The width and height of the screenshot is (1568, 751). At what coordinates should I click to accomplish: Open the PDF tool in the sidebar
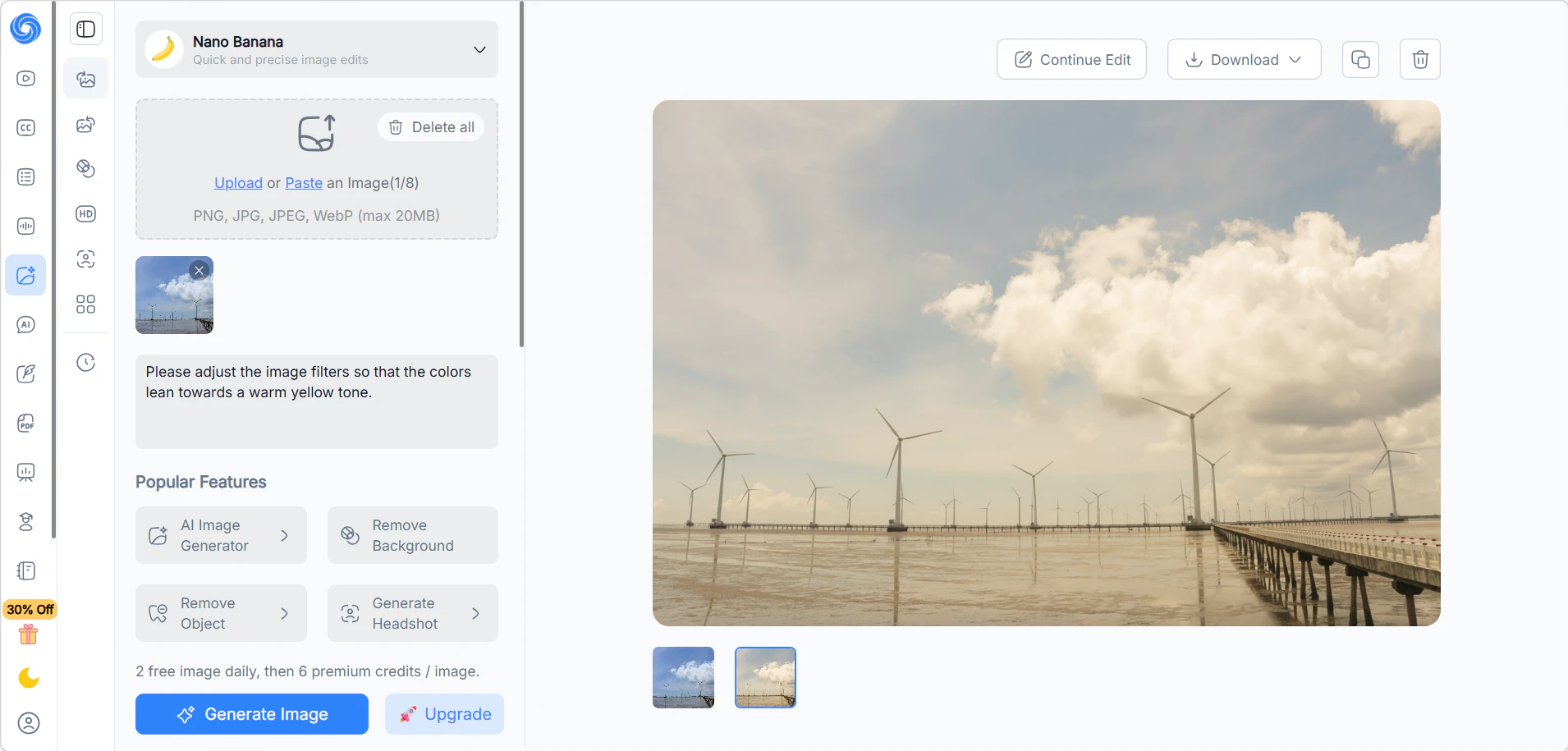[26, 424]
